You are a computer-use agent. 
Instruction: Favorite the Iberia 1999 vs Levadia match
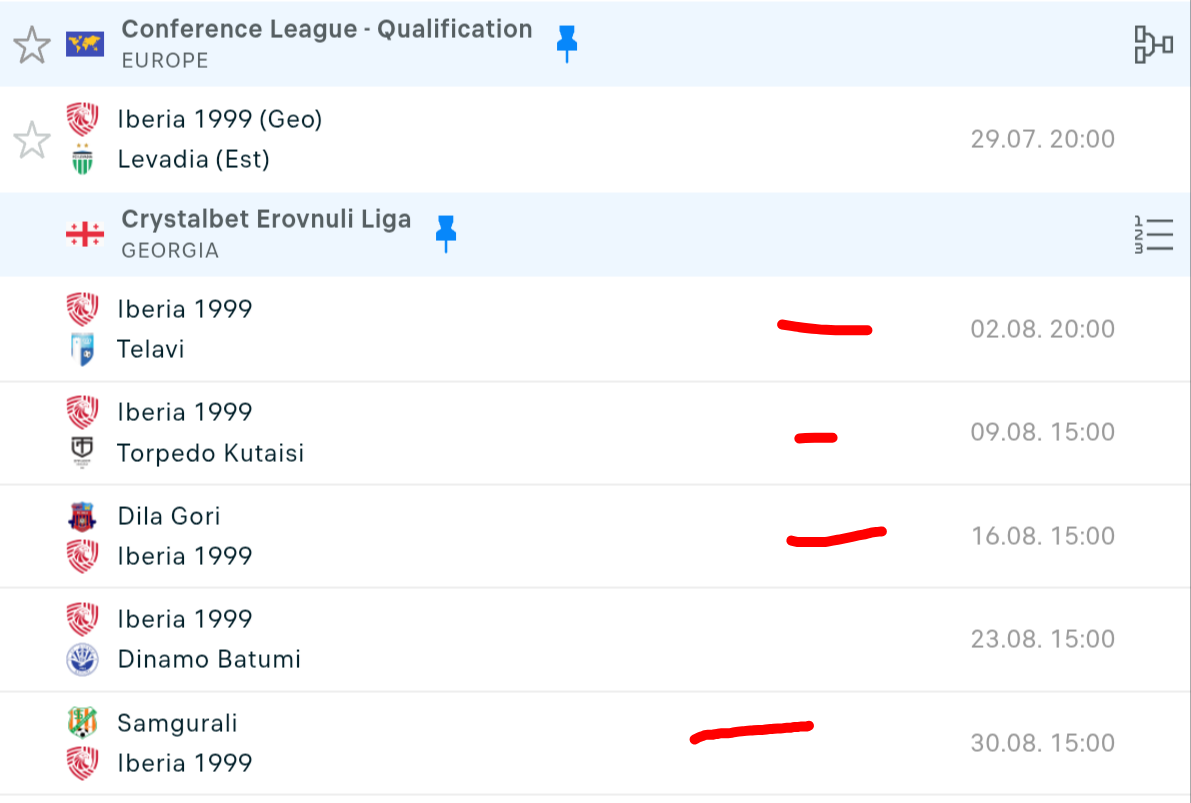(32, 140)
